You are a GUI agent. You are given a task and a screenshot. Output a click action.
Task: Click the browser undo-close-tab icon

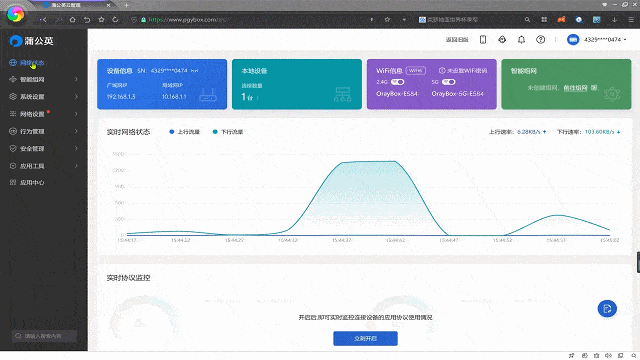click(87, 19)
